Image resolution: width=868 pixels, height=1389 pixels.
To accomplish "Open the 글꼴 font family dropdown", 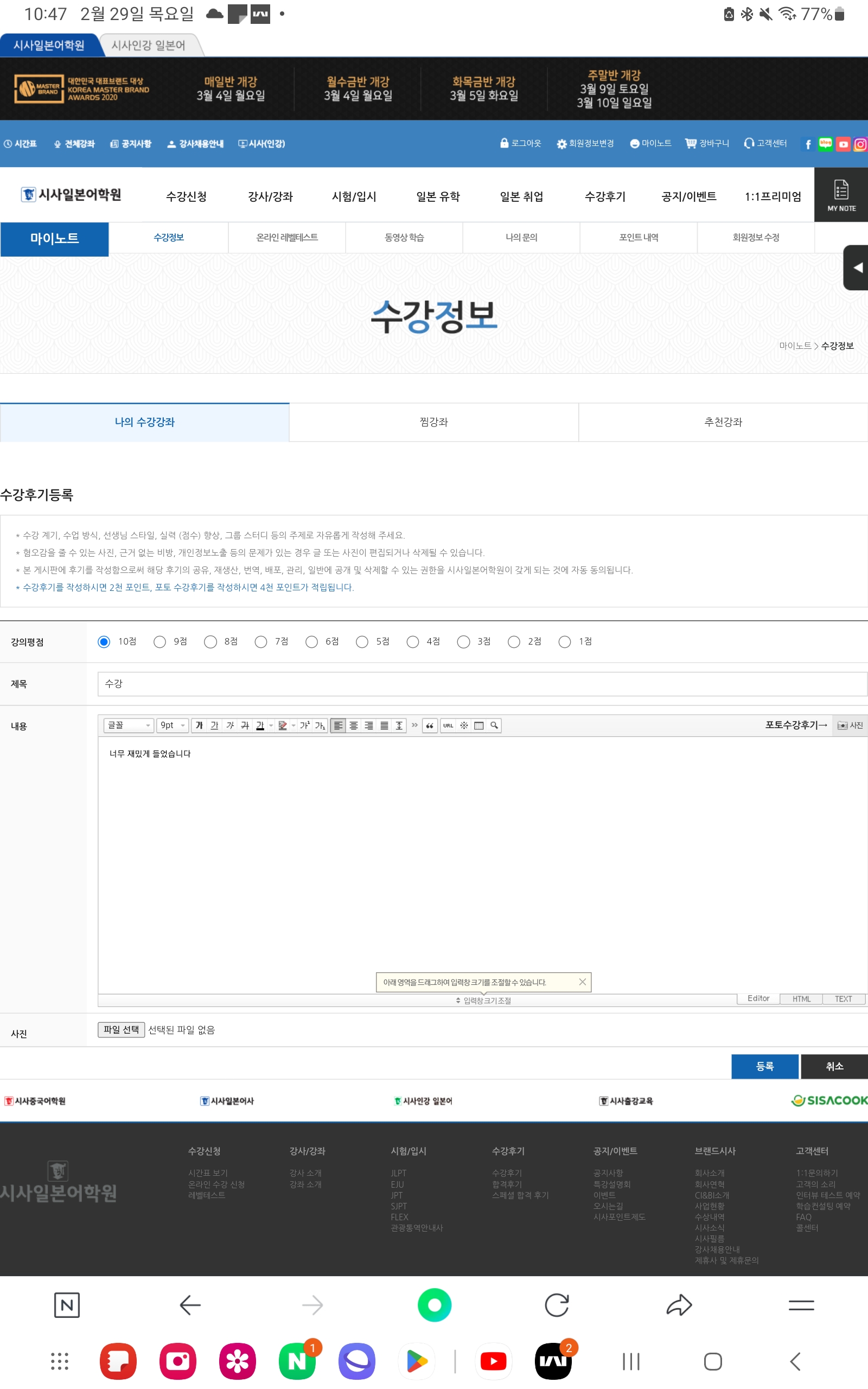I will pos(129,725).
